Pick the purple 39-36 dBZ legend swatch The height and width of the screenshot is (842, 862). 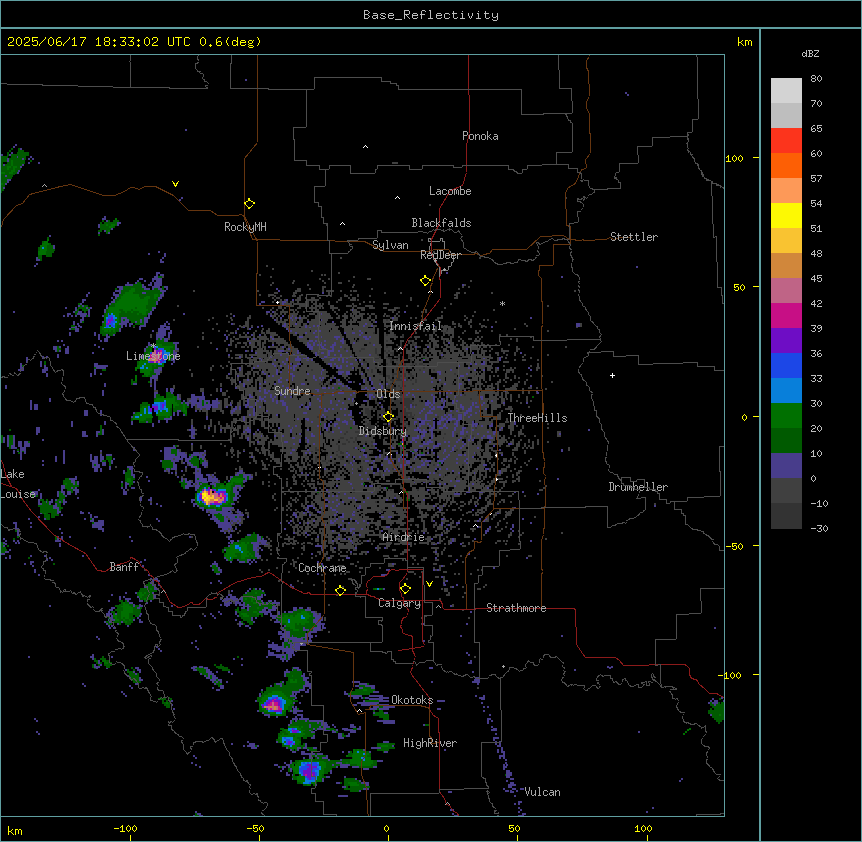point(786,341)
